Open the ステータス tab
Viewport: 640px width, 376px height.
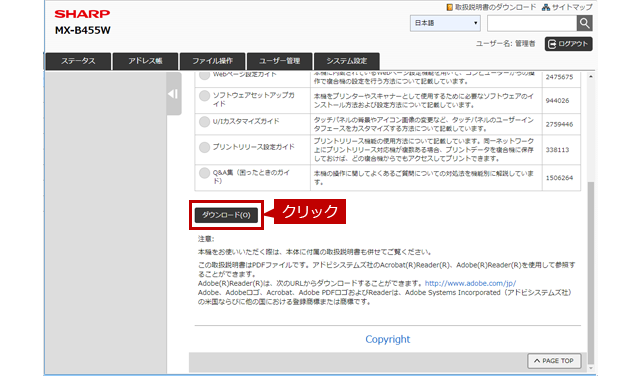[78, 61]
